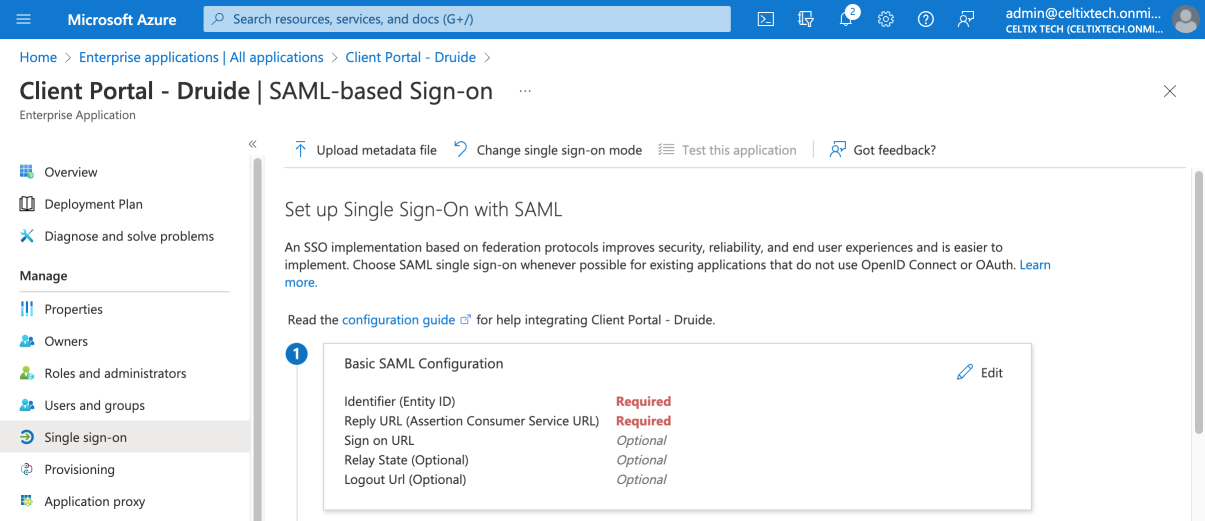Edit the Basic SAML Configuration
Viewport: 1205px width, 521px height.
(980, 373)
